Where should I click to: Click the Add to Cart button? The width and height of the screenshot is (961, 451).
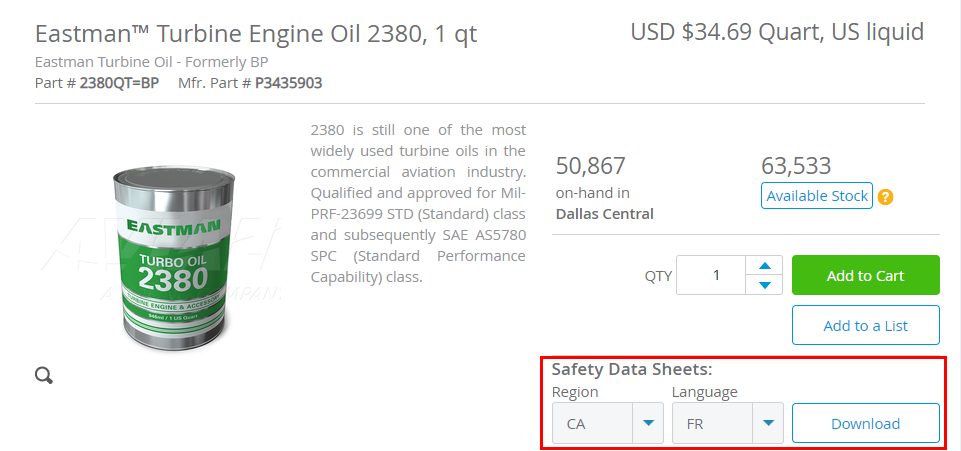(x=865, y=276)
